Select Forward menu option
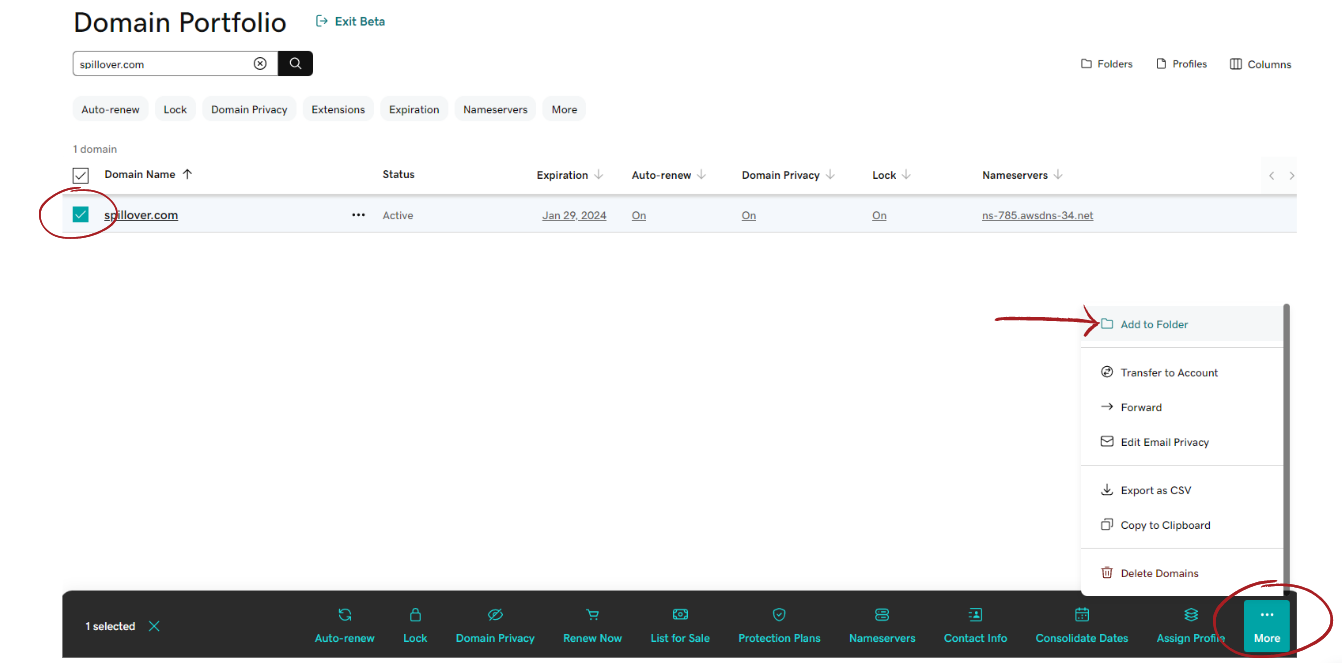1342x663 pixels. point(1181,407)
